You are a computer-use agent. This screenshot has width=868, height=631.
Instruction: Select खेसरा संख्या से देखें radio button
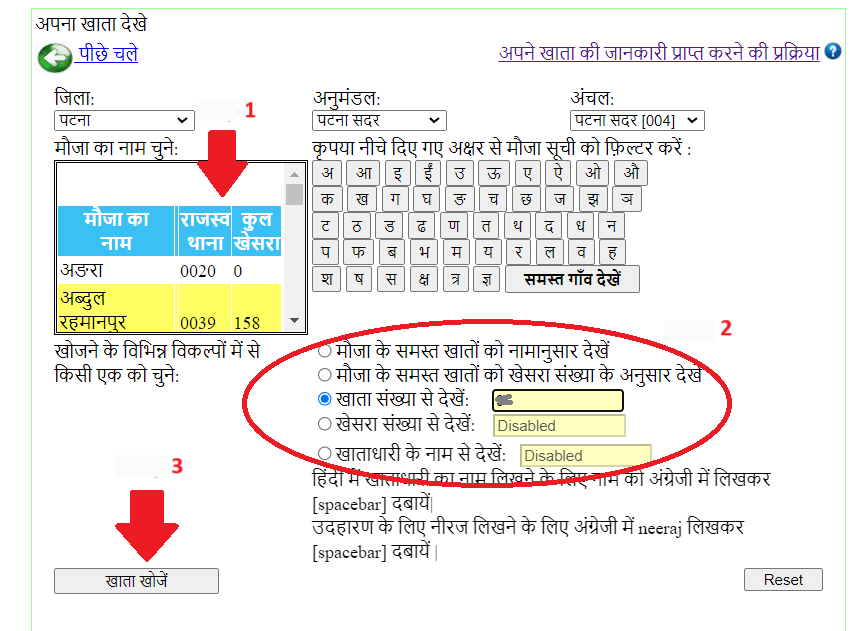pyautogui.click(x=325, y=424)
